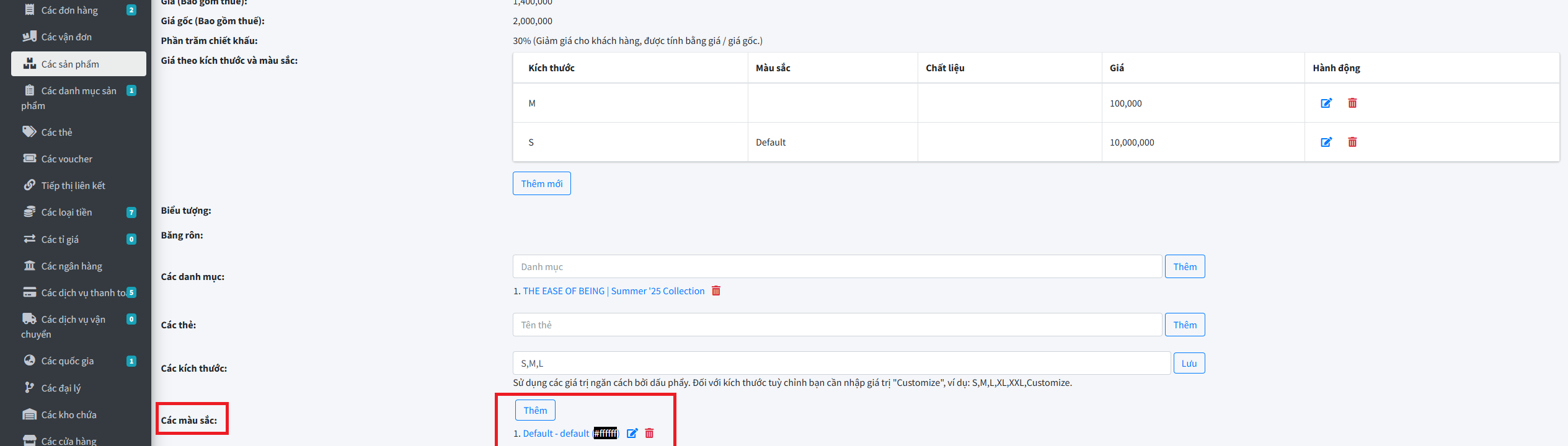
Task: Delete the Default color entry
Action: coord(649,434)
